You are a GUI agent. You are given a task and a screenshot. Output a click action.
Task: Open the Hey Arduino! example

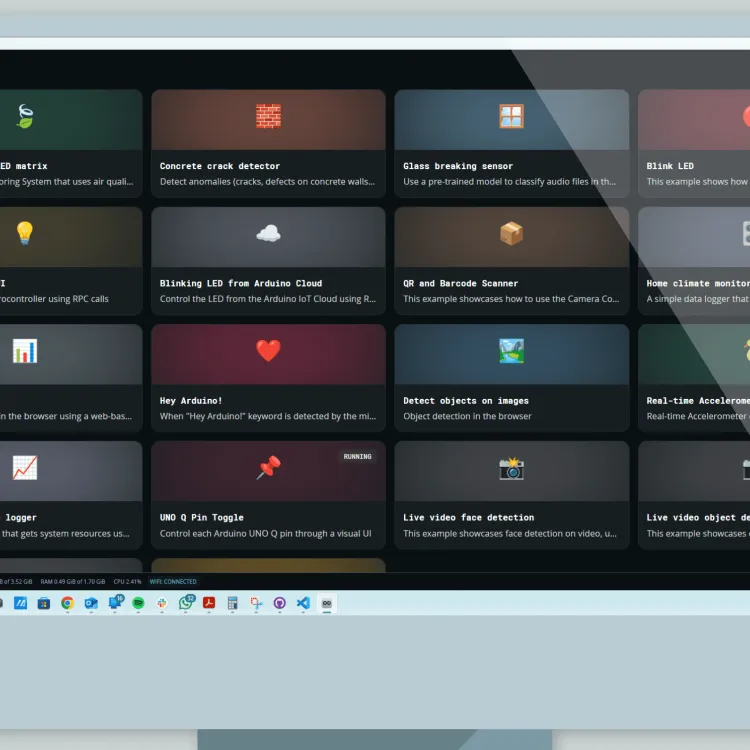[x=268, y=378]
